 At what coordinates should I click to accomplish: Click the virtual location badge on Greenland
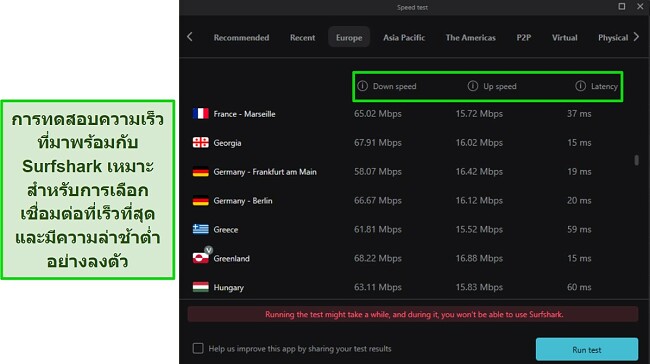[x=209, y=250]
